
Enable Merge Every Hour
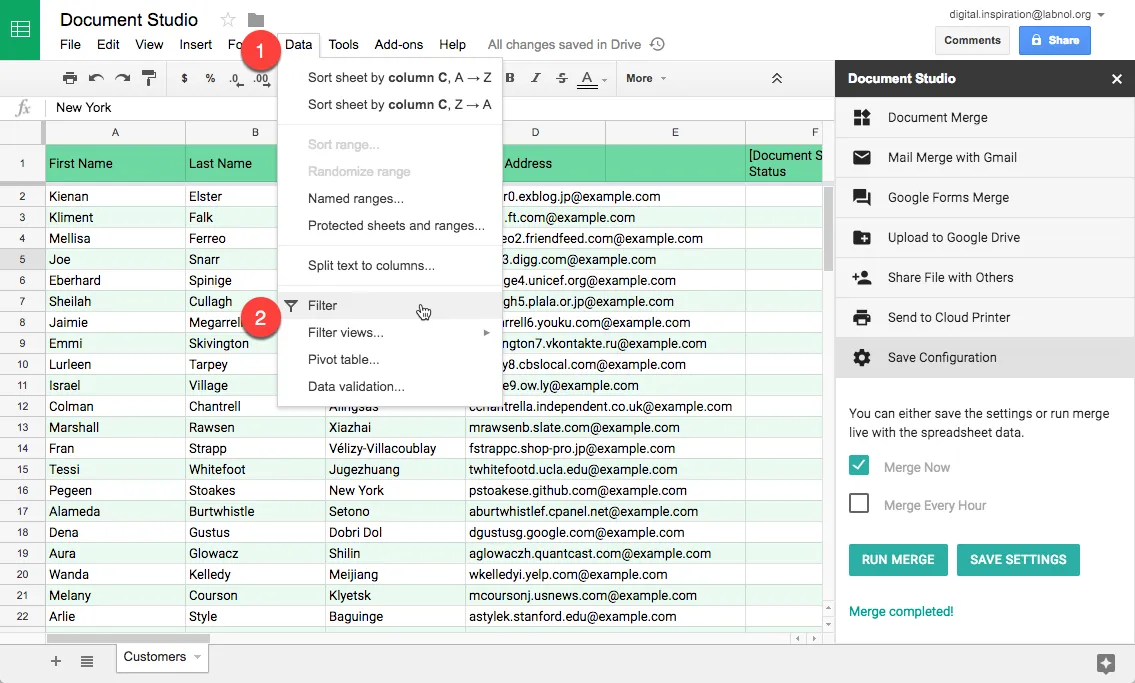(x=858, y=504)
